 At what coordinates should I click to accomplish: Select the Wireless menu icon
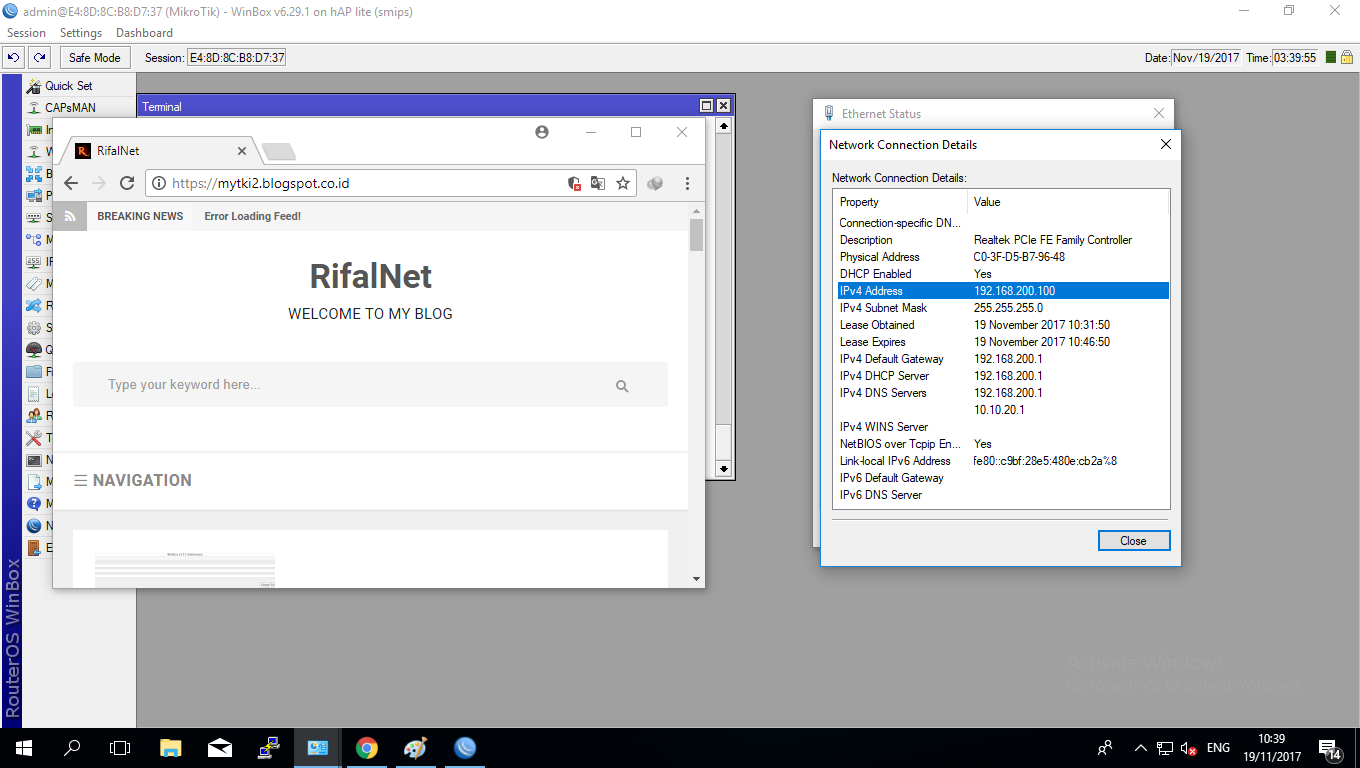(32, 151)
